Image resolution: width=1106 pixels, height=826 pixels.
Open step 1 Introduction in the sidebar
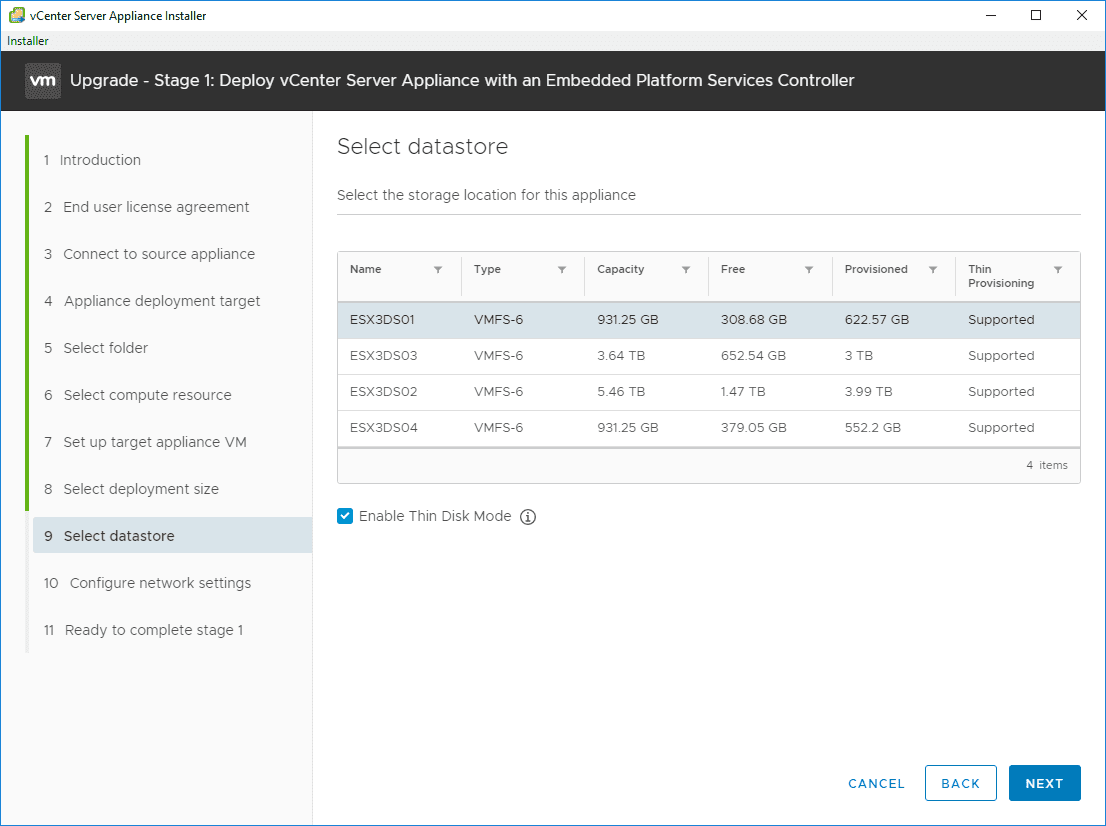point(99,160)
